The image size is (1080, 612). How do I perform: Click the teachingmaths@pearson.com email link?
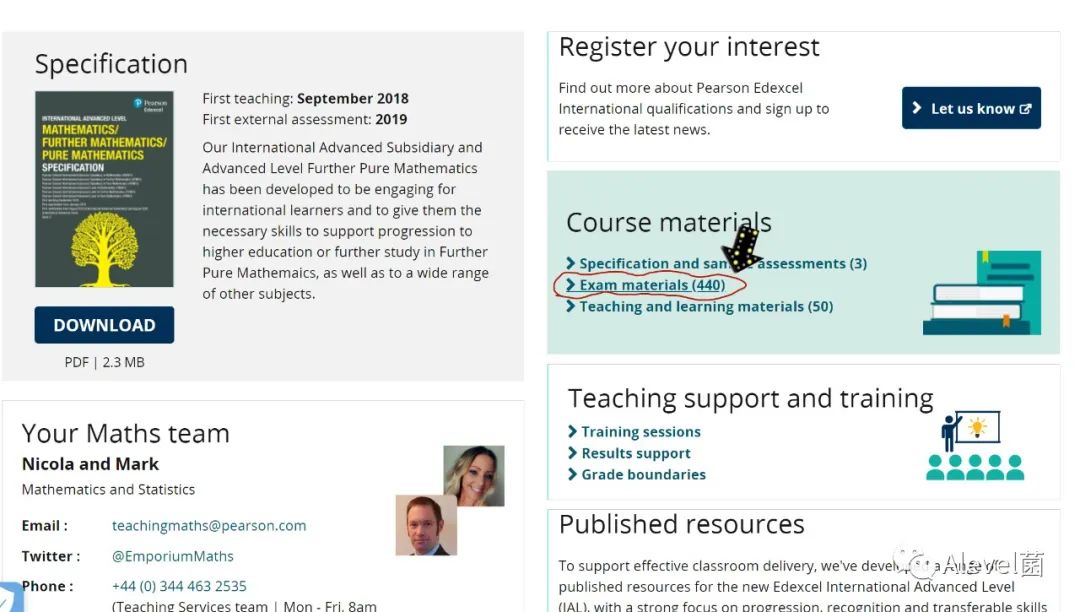pyautogui.click(x=209, y=525)
